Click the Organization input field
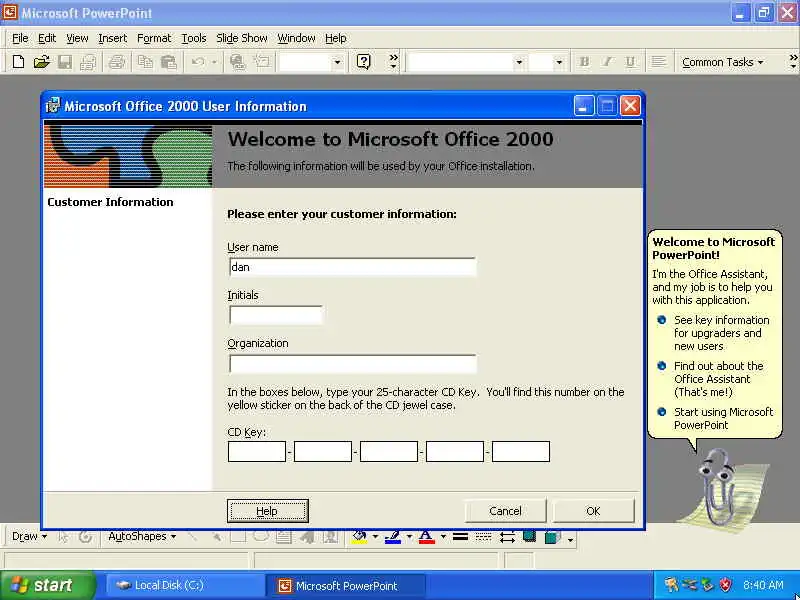This screenshot has width=800, height=600. point(353,364)
